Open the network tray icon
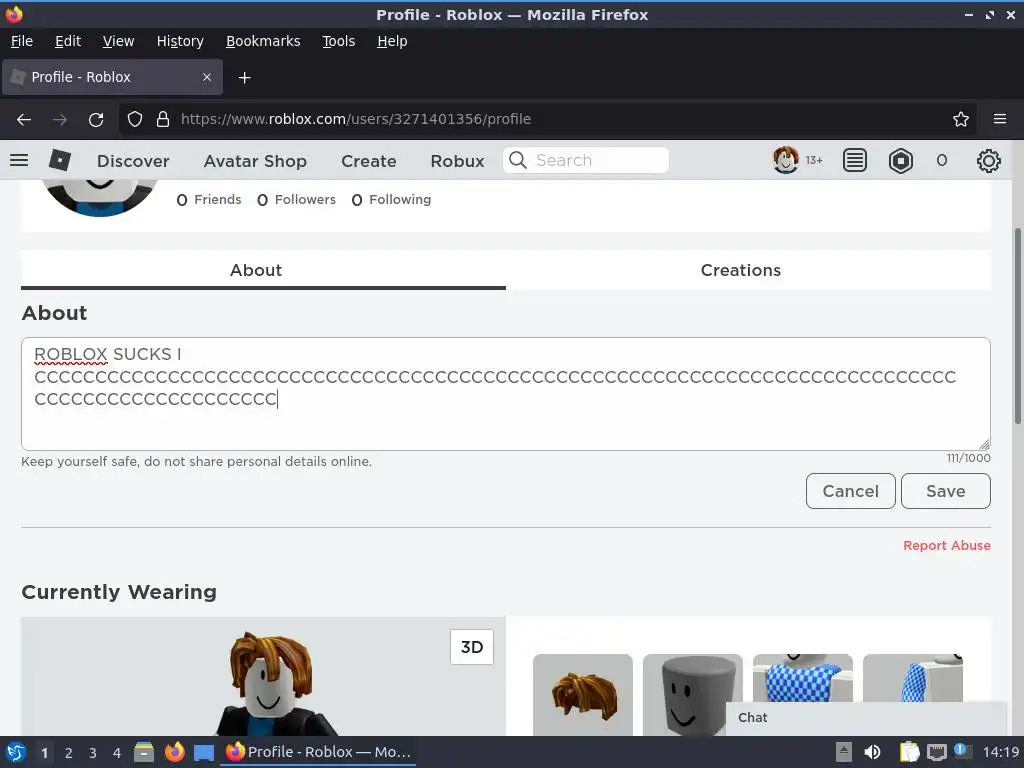Screen dimensions: 1024x768 click(936, 753)
